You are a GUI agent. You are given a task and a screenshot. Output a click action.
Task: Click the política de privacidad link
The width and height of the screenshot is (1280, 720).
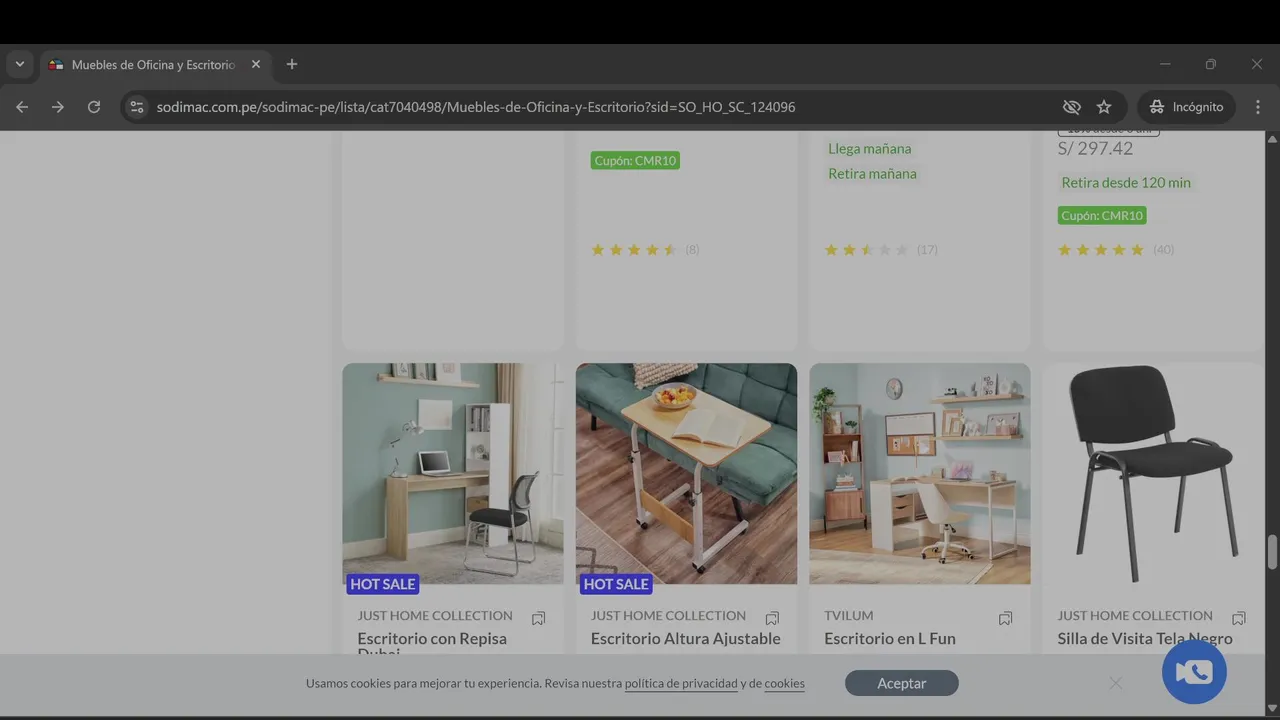point(681,684)
